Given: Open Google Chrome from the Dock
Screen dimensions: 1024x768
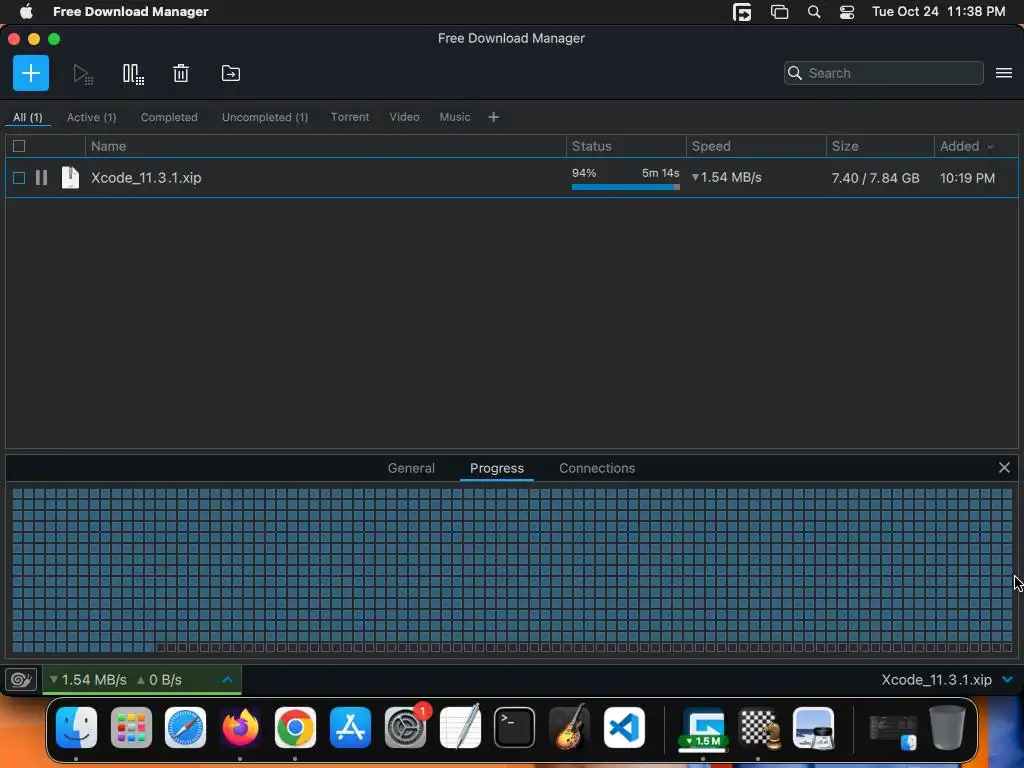Looking at the screenshot, I should tap(295, 728).
